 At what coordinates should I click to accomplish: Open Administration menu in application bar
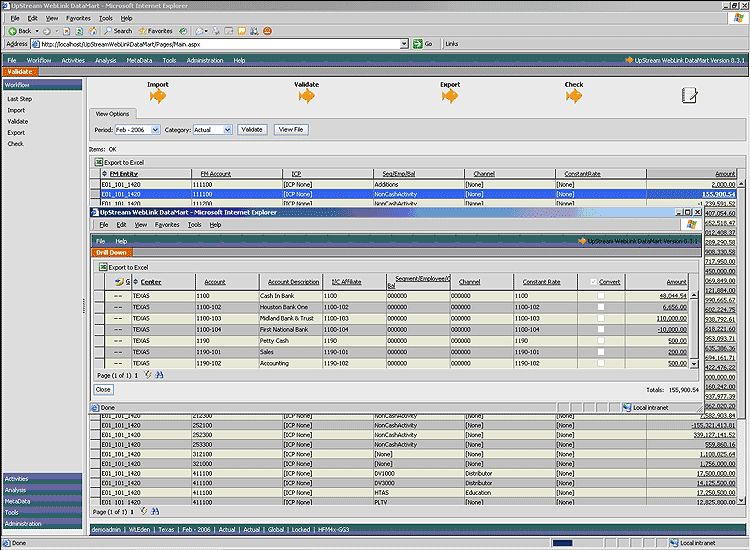click(205, 60)
